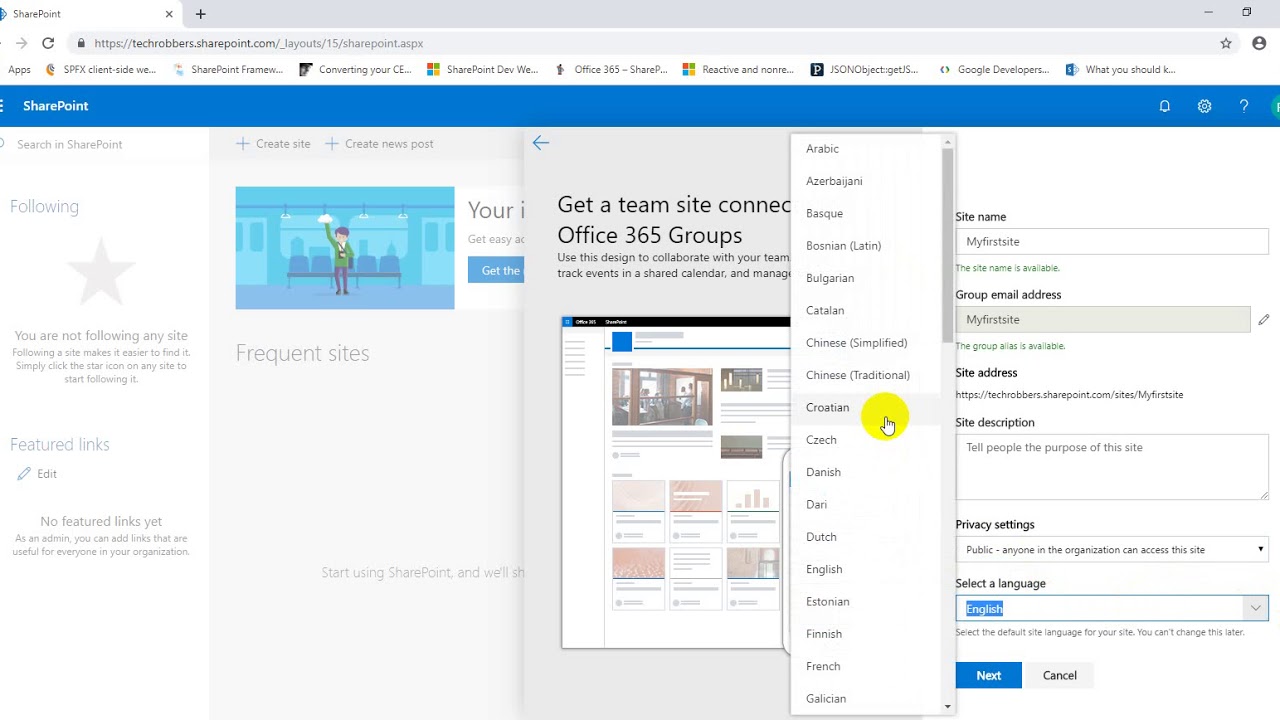Open the Privacy settings dropdown
Image resolution: width=1280 pixels, height=720 pixels.
1112,549
